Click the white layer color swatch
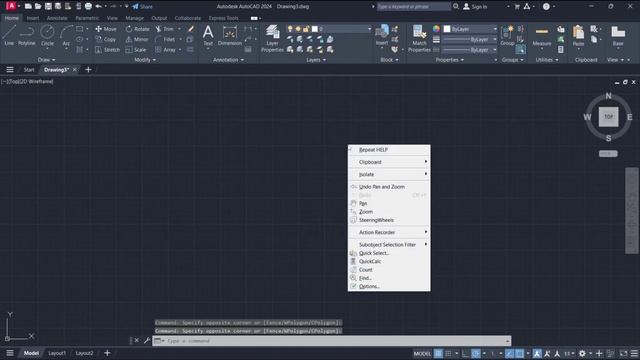640x360 pixels. (x=315, y=29)
